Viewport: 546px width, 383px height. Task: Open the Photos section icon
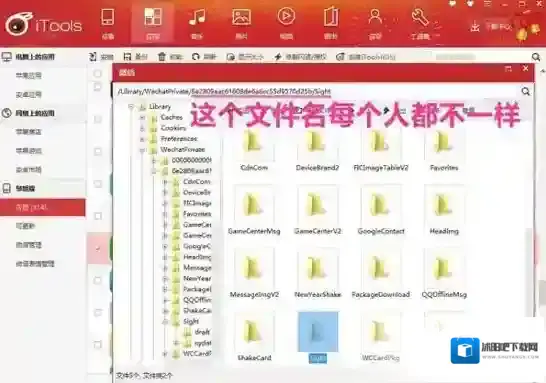point(241,23)
